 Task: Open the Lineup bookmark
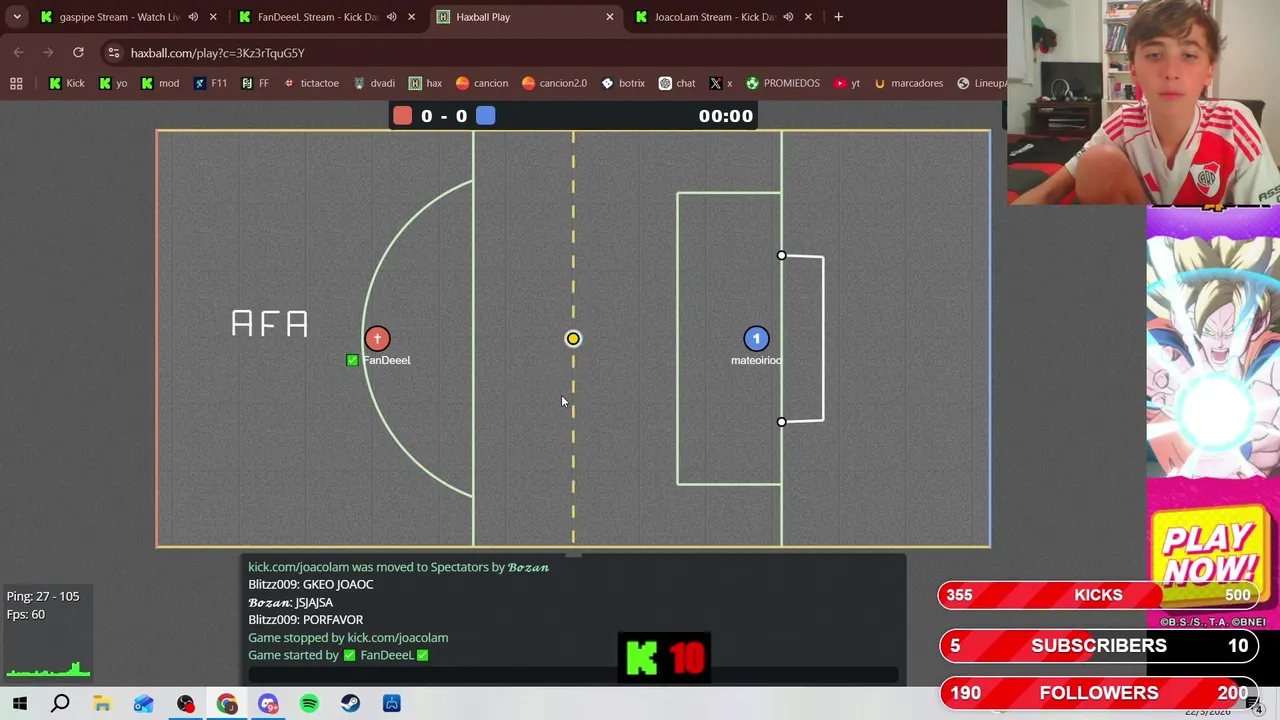981,83
